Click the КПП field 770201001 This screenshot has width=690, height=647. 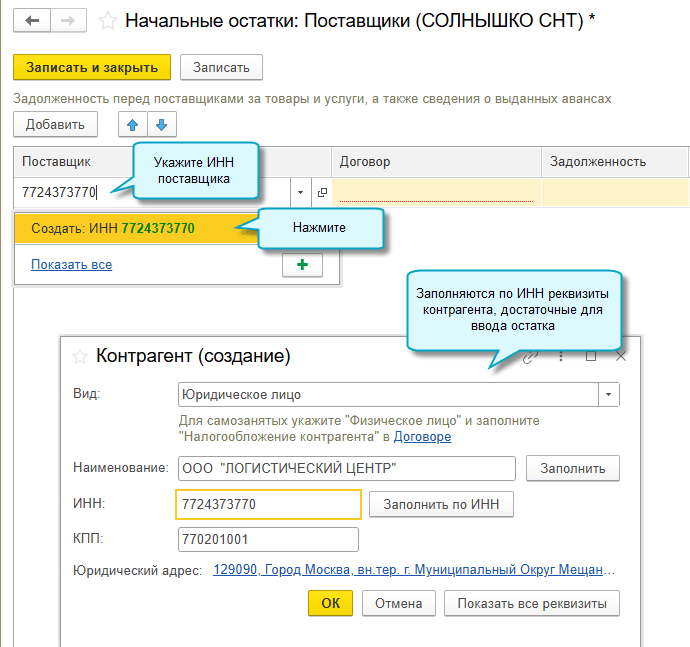point(268,540)
